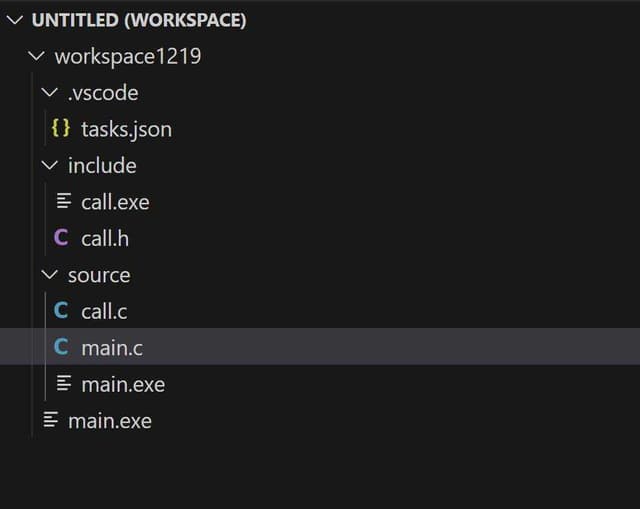Open the call.h header file name
Screen dimensions: 640x509
(x=105, y=238)
